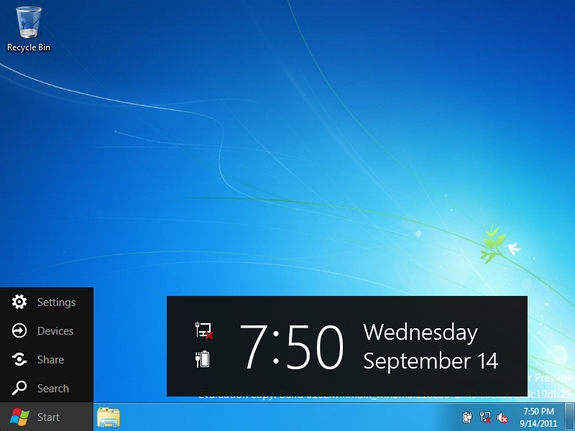Viewport: 575px width, 431px height.
Task: Click the Recycle Bin text label
Action: click(x=29, y=47)
